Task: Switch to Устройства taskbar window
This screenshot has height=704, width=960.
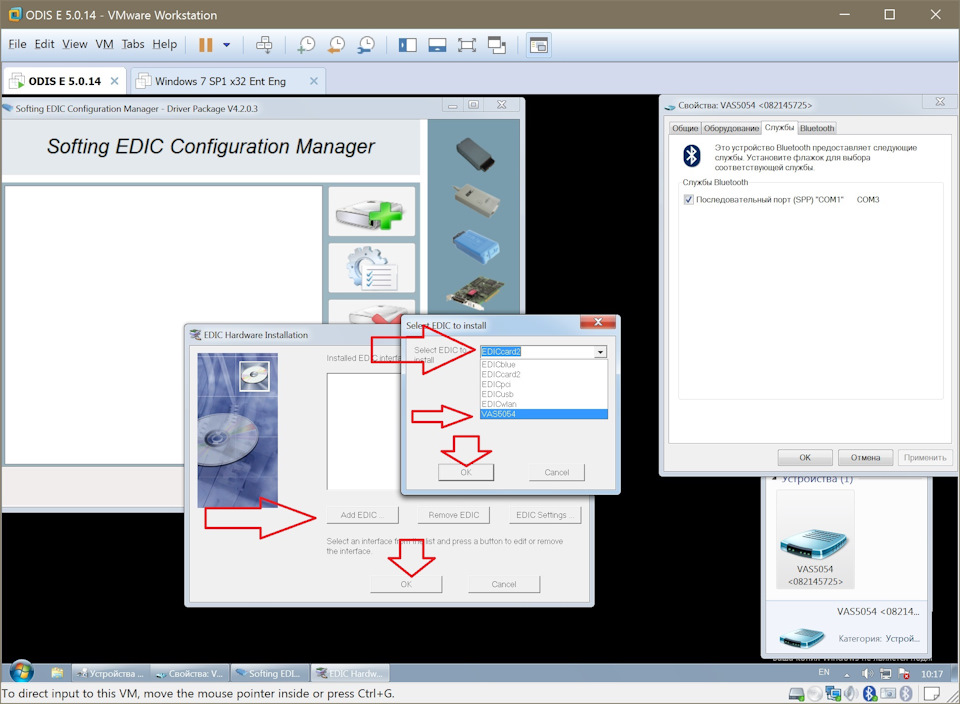Action: coord(110,673)
